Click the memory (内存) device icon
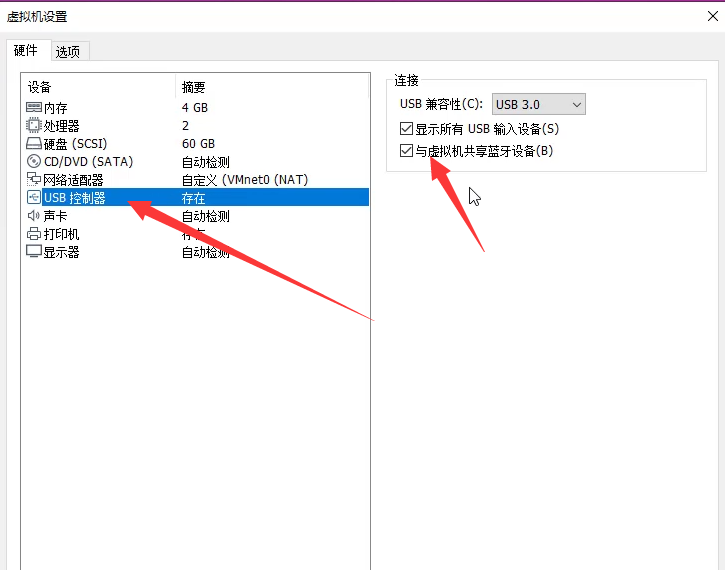725x570 pixels. click(34, 108)
